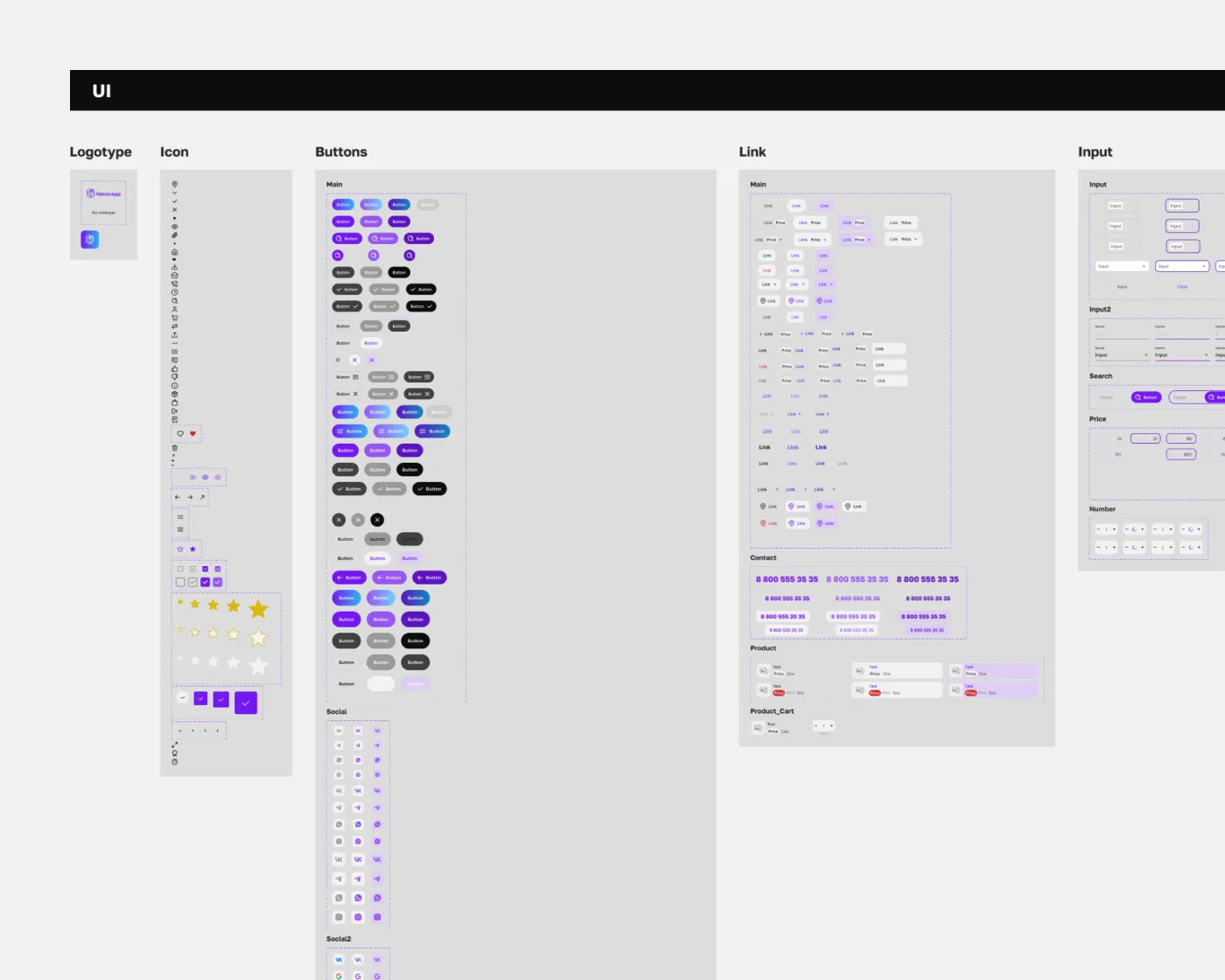Click the package box cube icon
Screen dimensions: 1225x980
point(175,394)
